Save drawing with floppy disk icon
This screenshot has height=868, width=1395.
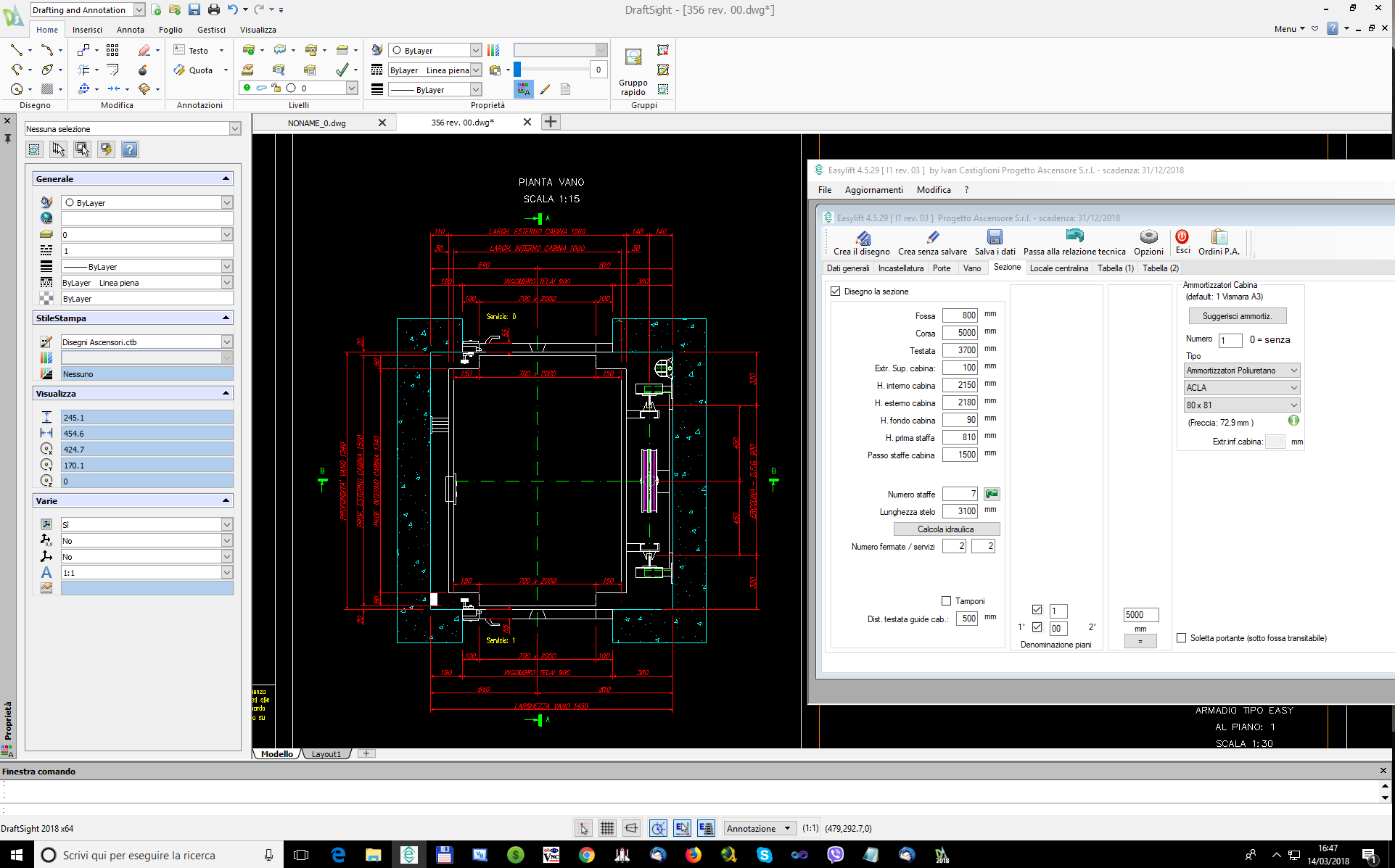(194, 9)
